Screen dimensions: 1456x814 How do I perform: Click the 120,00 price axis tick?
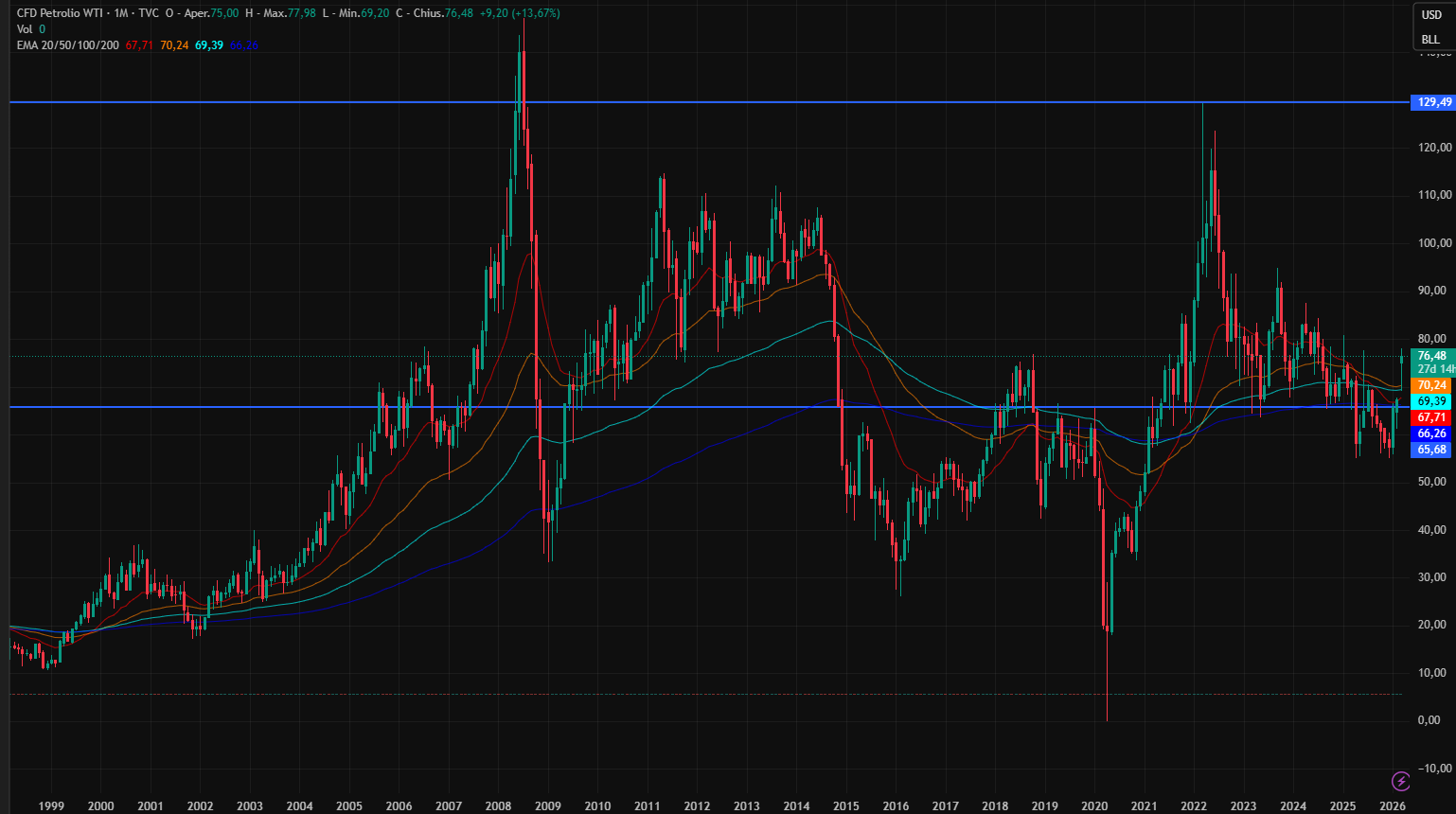(1434, 148)
